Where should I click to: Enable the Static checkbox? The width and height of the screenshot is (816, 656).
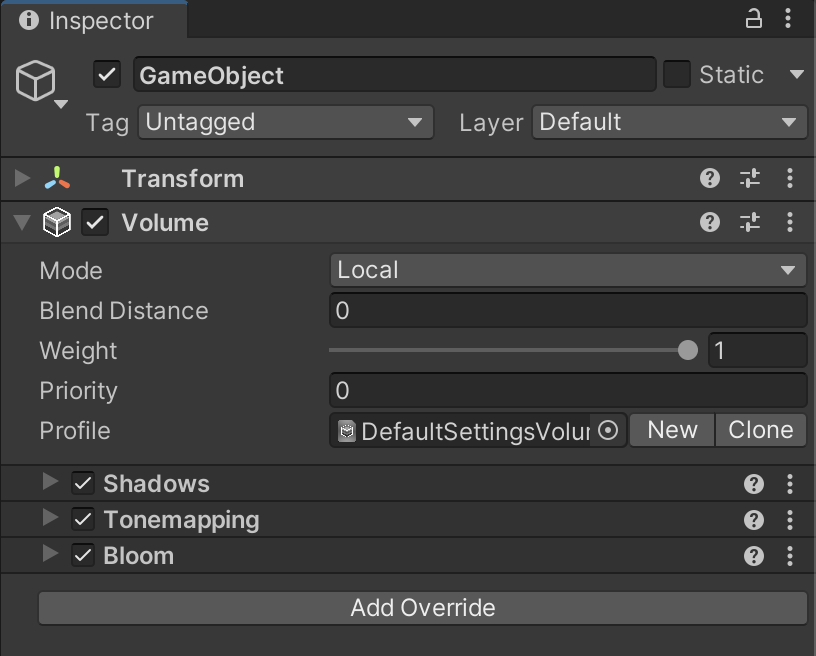pos(677,75)
